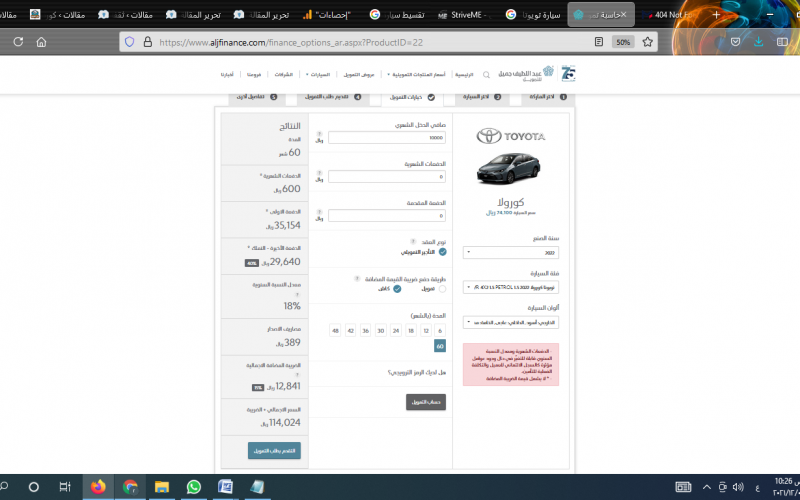The image size is (800, 500).
Task: View site security padlock info
Action: tap(148, 42)
